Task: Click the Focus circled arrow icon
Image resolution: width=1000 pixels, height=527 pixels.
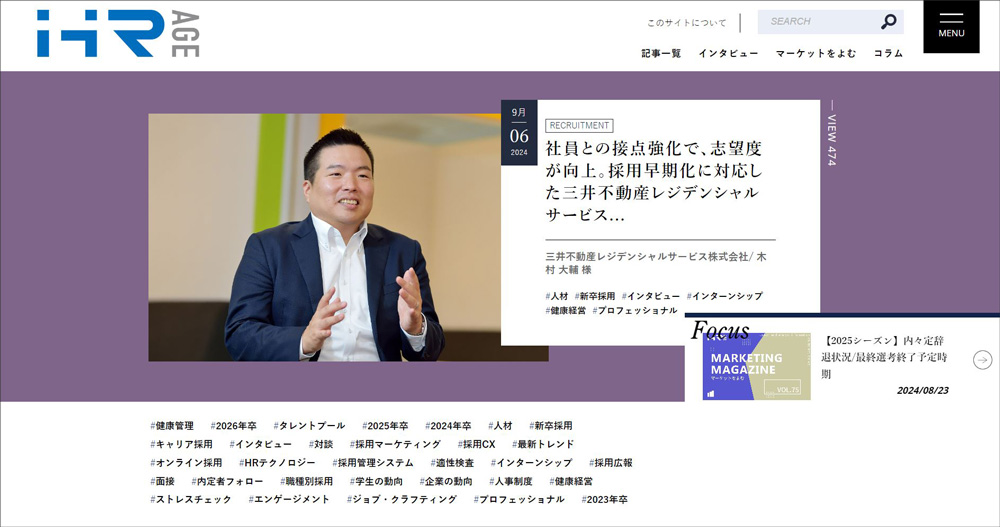Action: (x=982, y=360)
